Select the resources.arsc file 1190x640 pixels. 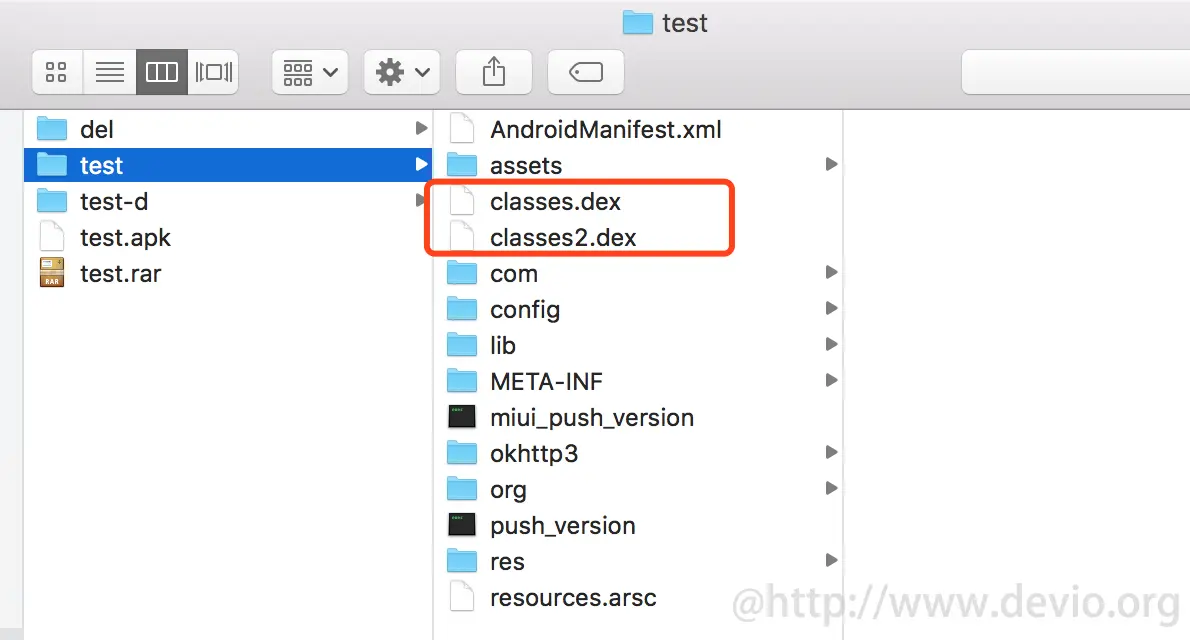click(572, 597)
